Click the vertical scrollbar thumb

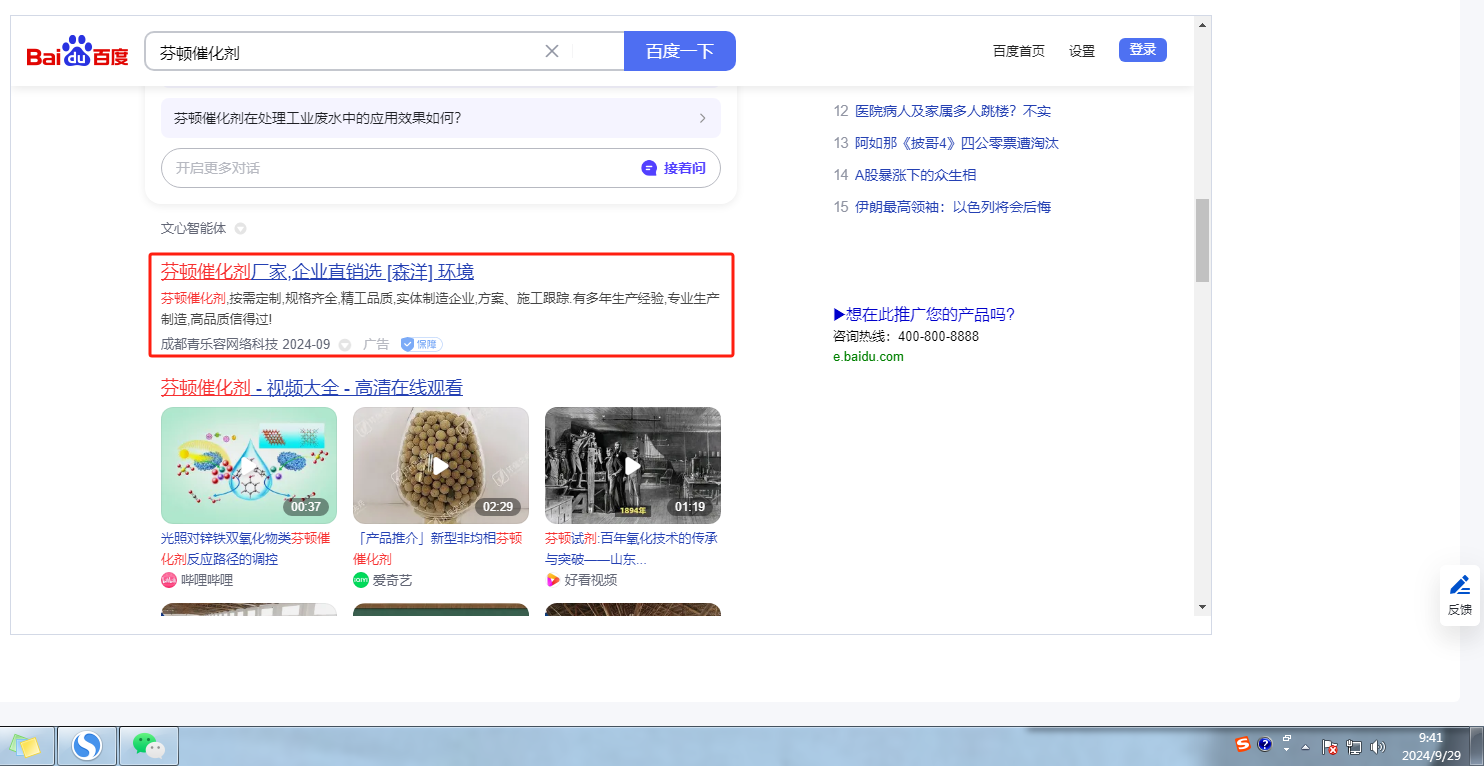point(1202,240)
